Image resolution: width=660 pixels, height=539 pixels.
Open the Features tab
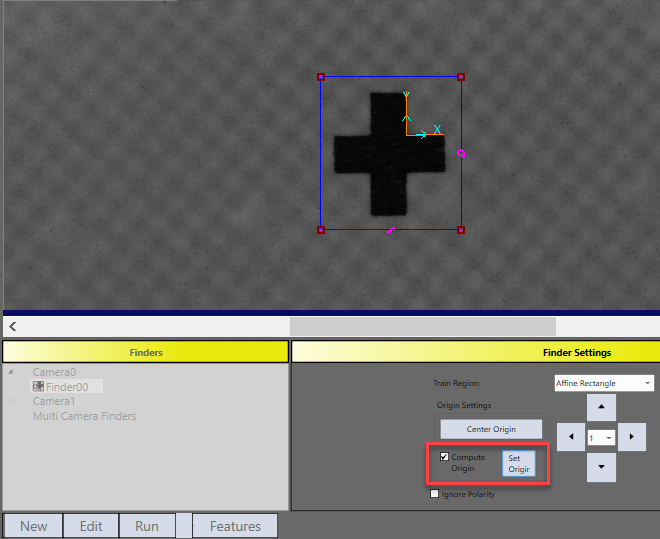[x=235, y=526]
